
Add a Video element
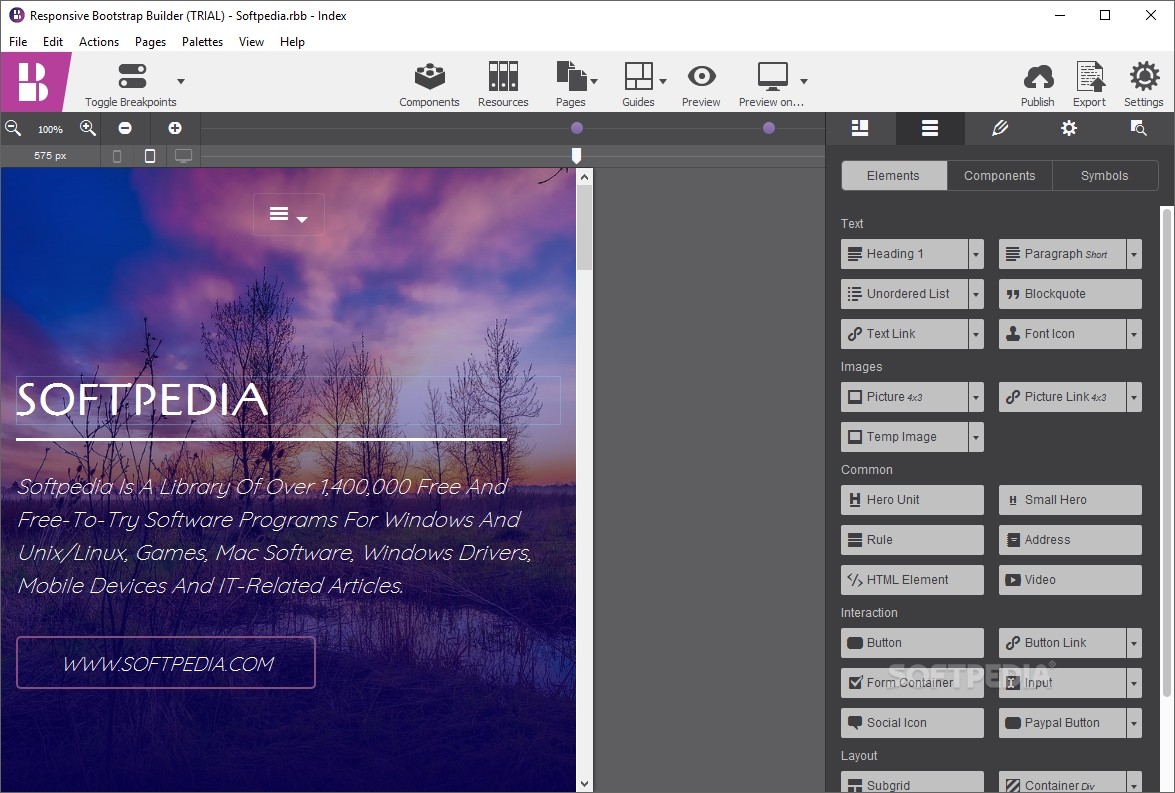click(x=1070, y=580)
